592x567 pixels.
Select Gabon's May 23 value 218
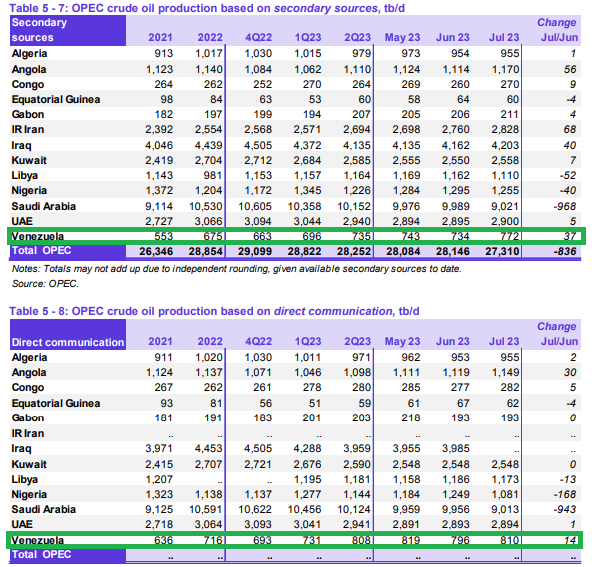coord(411,418)
